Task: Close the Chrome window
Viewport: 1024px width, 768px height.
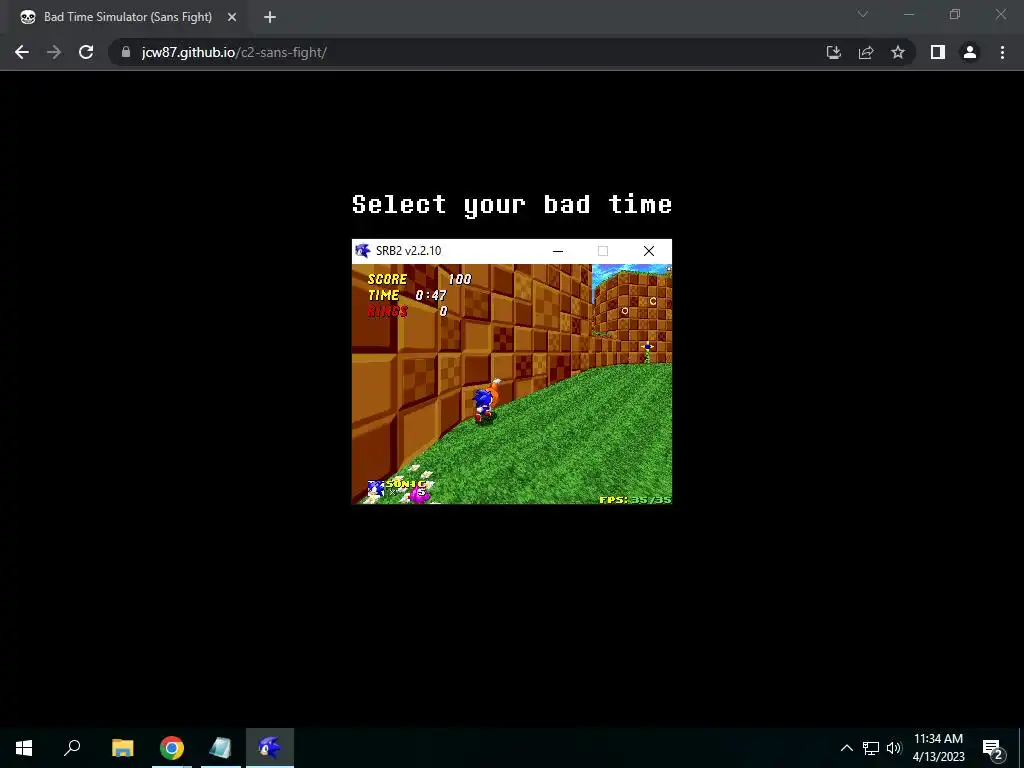Action: 1000,14
